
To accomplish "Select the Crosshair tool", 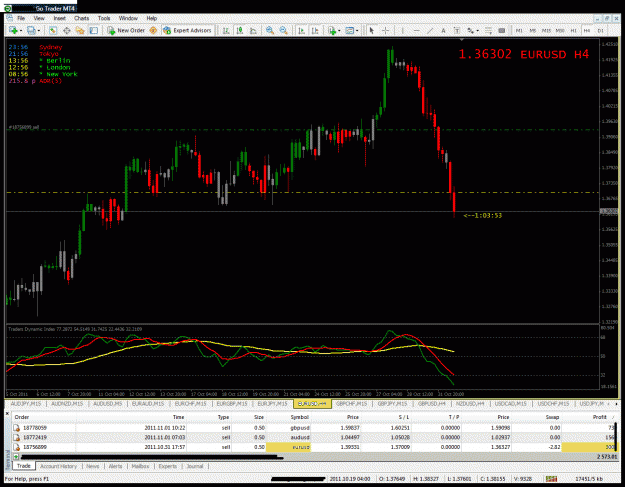I will (385, 30).
